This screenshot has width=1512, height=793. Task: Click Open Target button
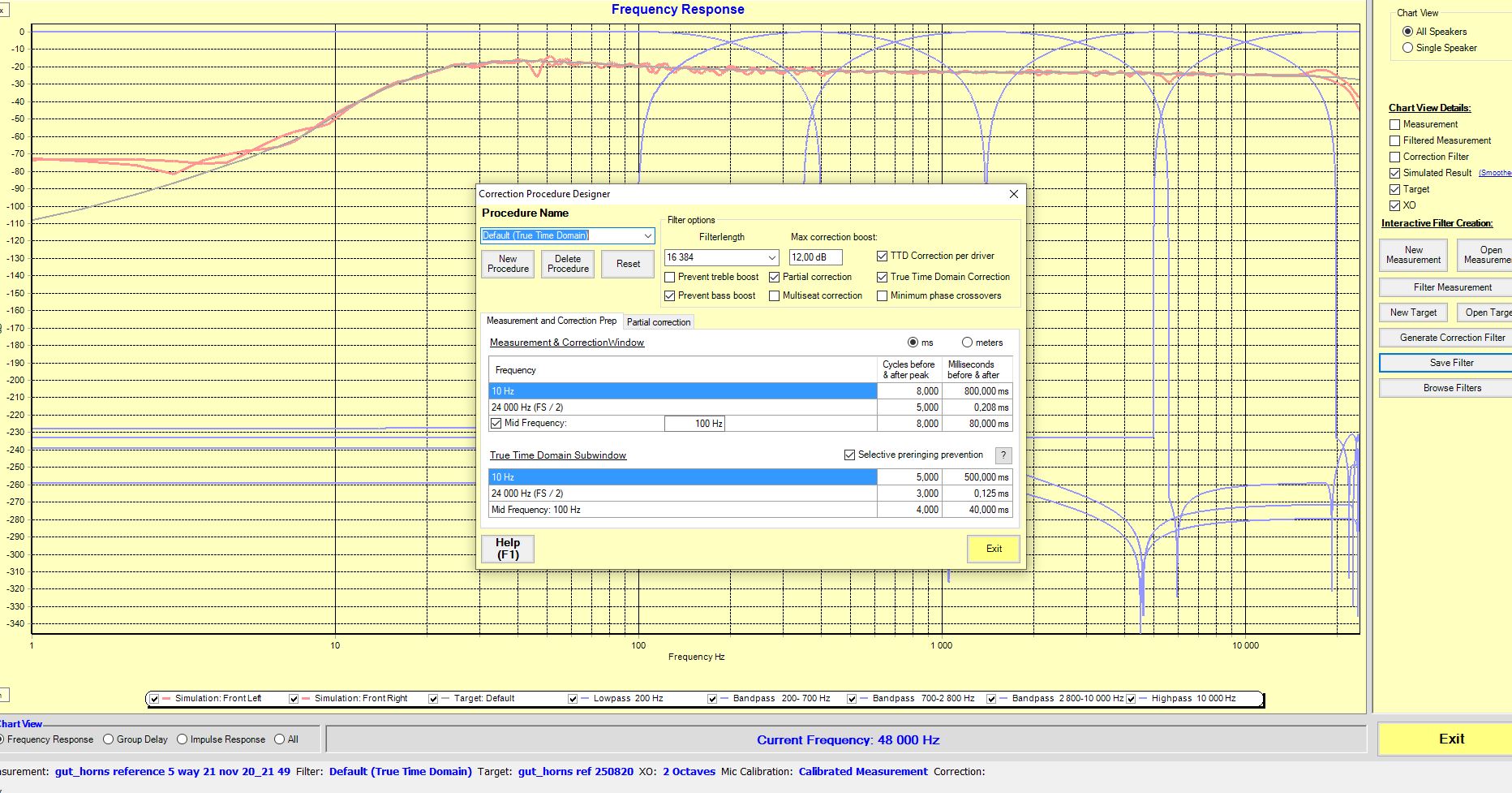(1484, 312)
